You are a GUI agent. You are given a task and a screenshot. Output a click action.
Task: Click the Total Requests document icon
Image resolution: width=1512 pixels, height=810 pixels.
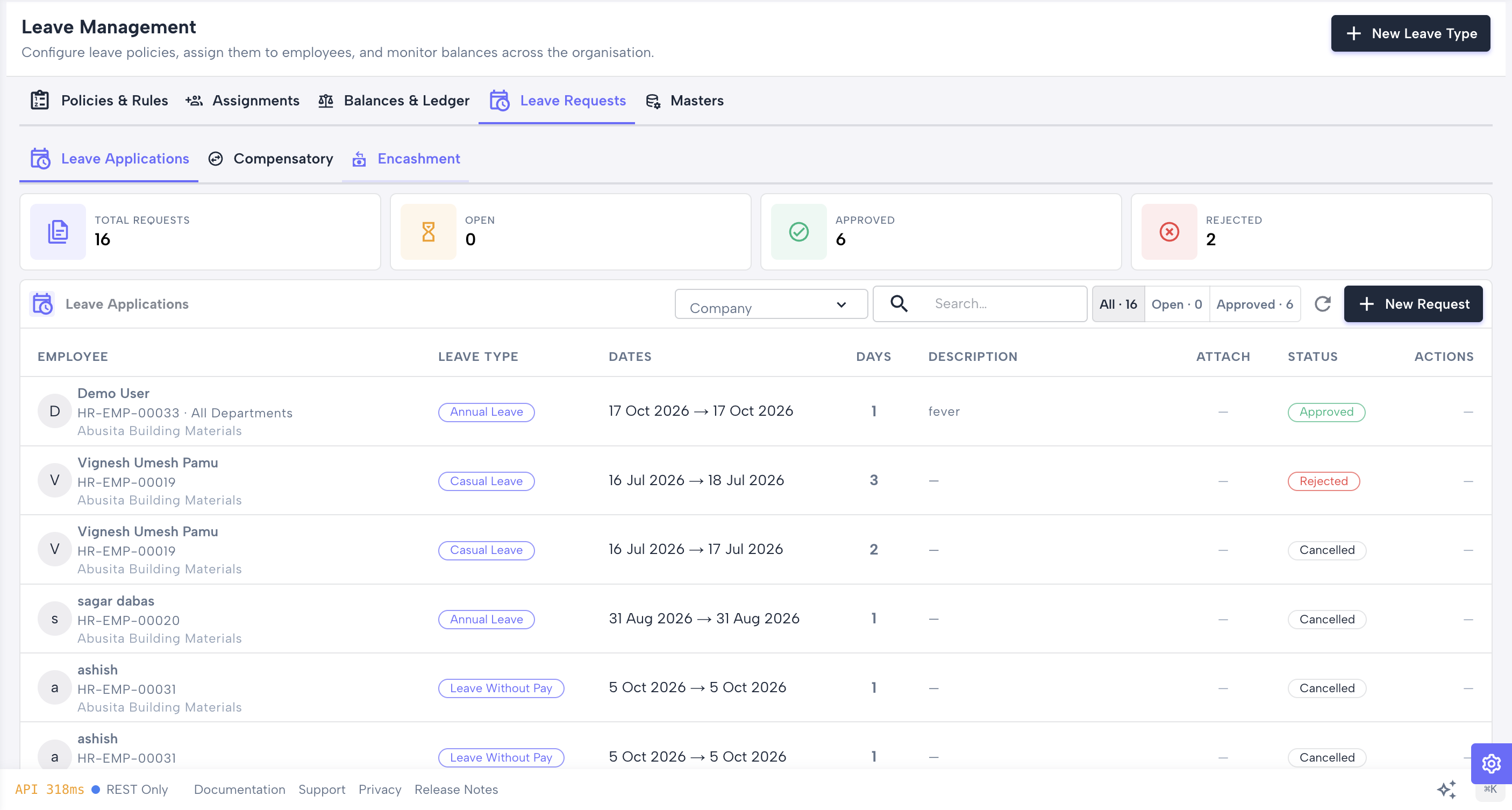click(58, 232)
